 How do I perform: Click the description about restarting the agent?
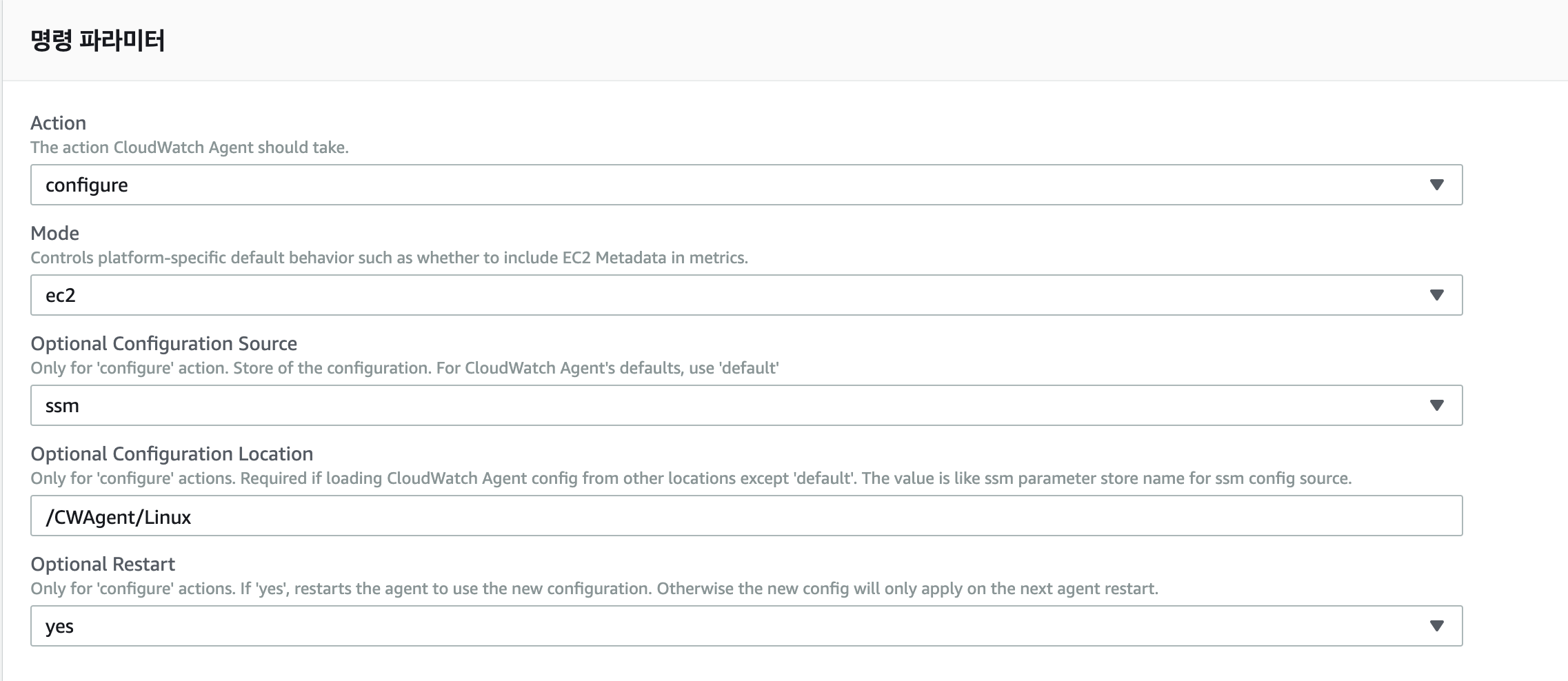pos(594,589)
